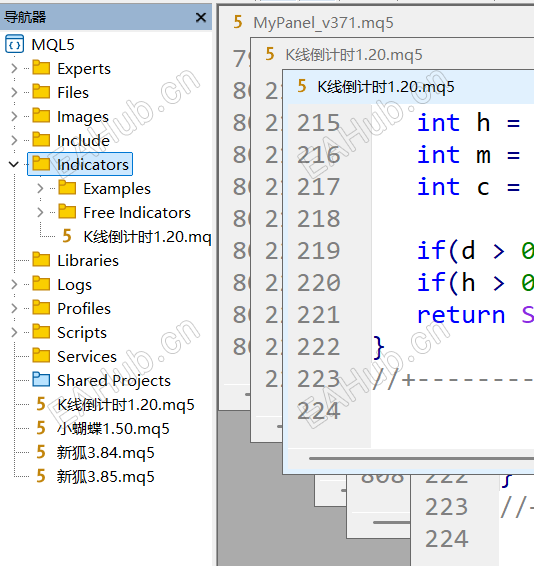Expand the Examples subfolder
The image size is (534, 566).
(x=40, y=188)
